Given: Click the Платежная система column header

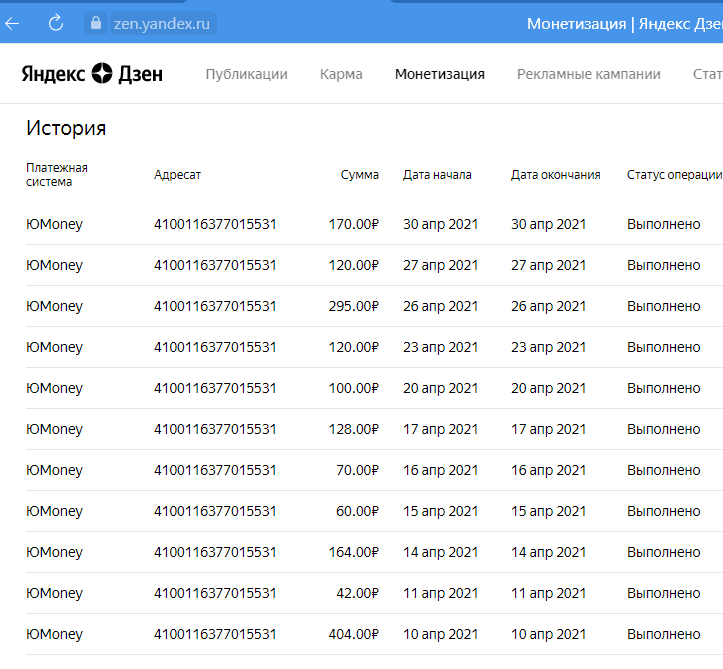Looking at the screenshot, I should [57, 175].
